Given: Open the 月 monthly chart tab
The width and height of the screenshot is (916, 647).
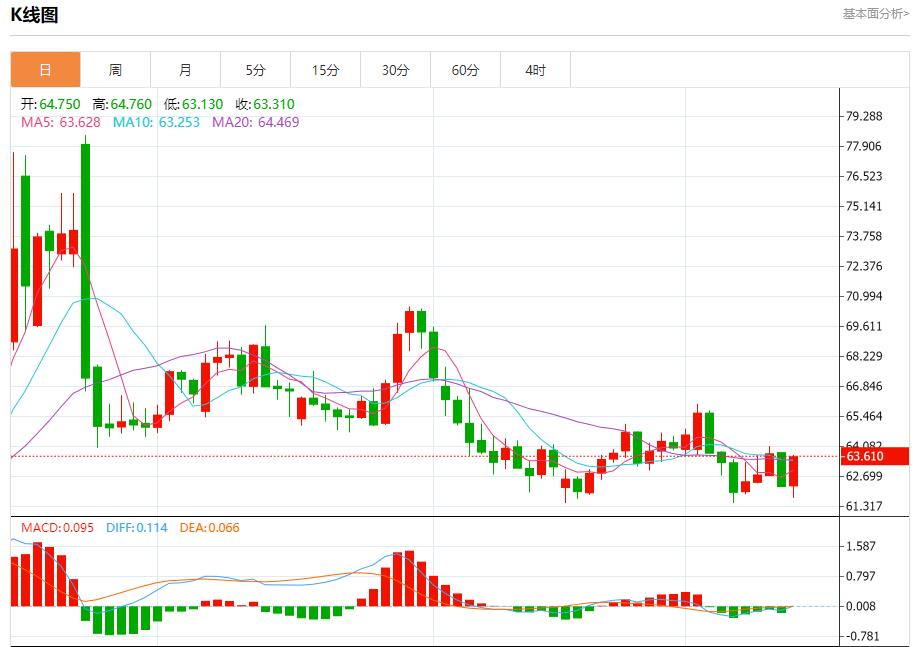Looking at the screenshot, I should [186, 70].
